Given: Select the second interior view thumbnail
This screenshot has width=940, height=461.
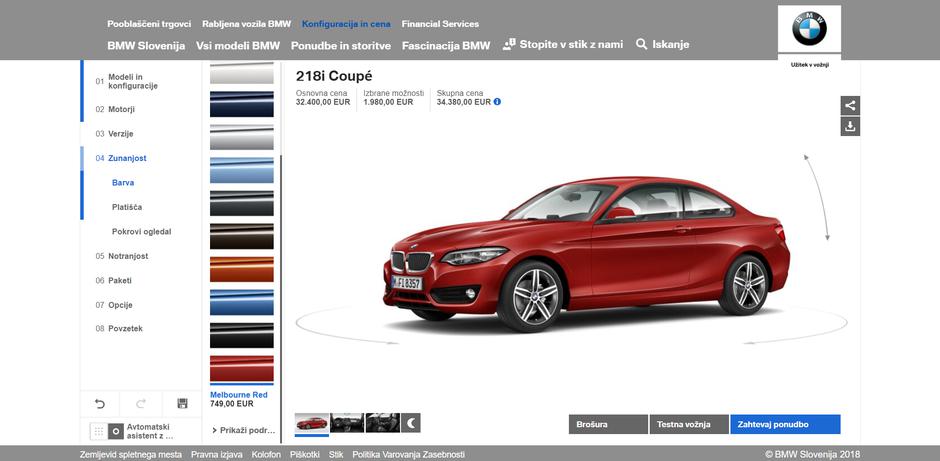Looking at the screenshot, I should 382,423.
